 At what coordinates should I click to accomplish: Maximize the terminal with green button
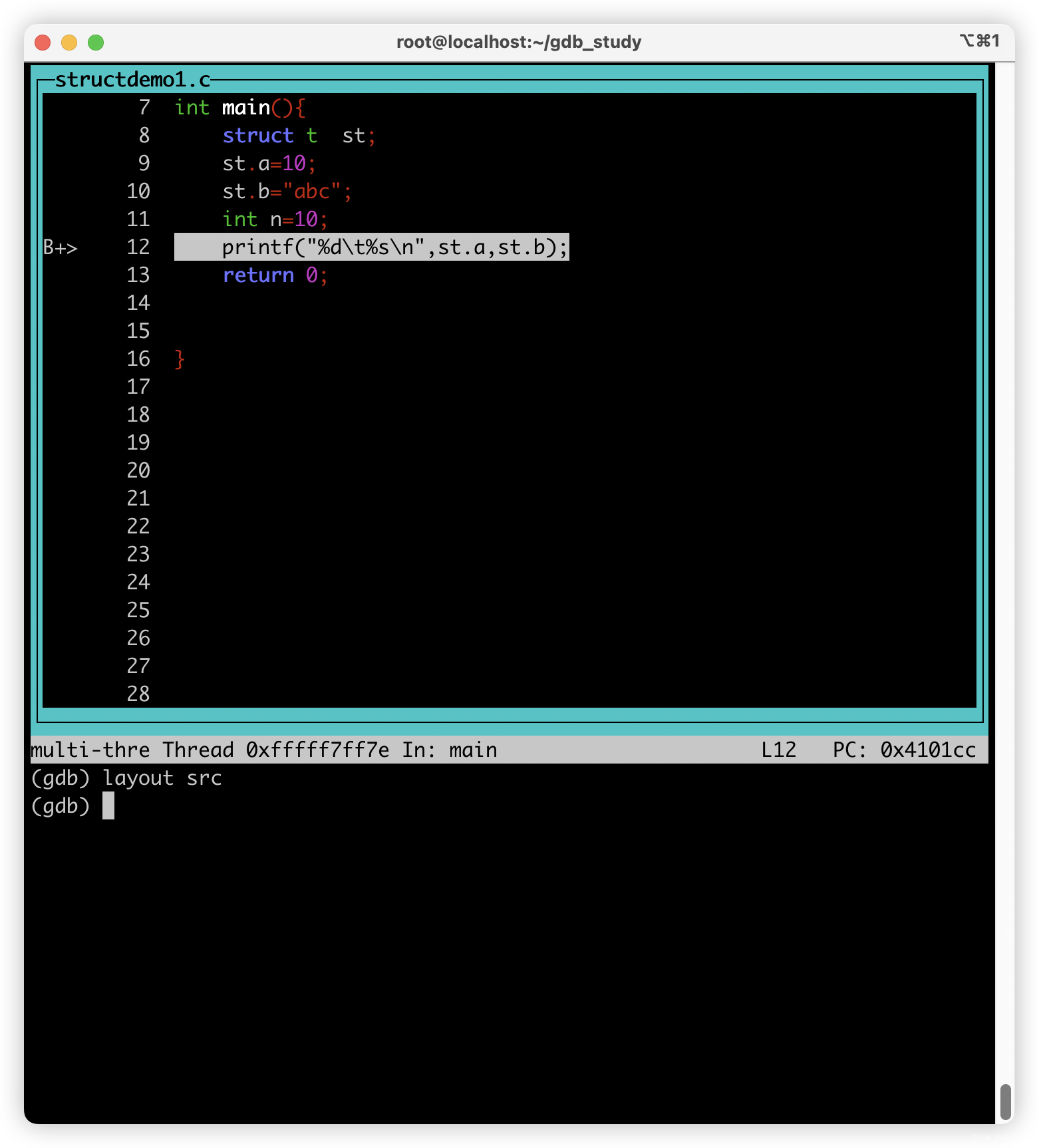[x=96, y=43]
